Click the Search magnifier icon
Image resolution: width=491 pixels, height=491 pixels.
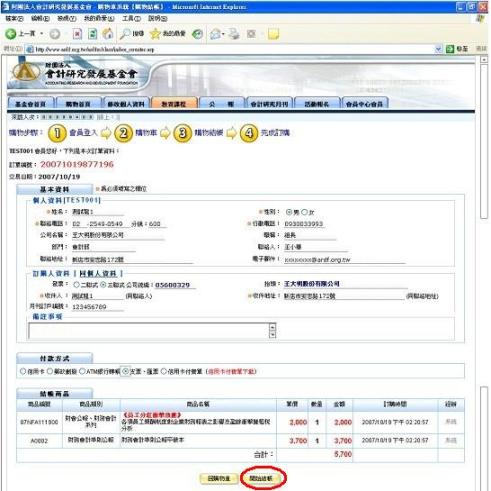125,34
